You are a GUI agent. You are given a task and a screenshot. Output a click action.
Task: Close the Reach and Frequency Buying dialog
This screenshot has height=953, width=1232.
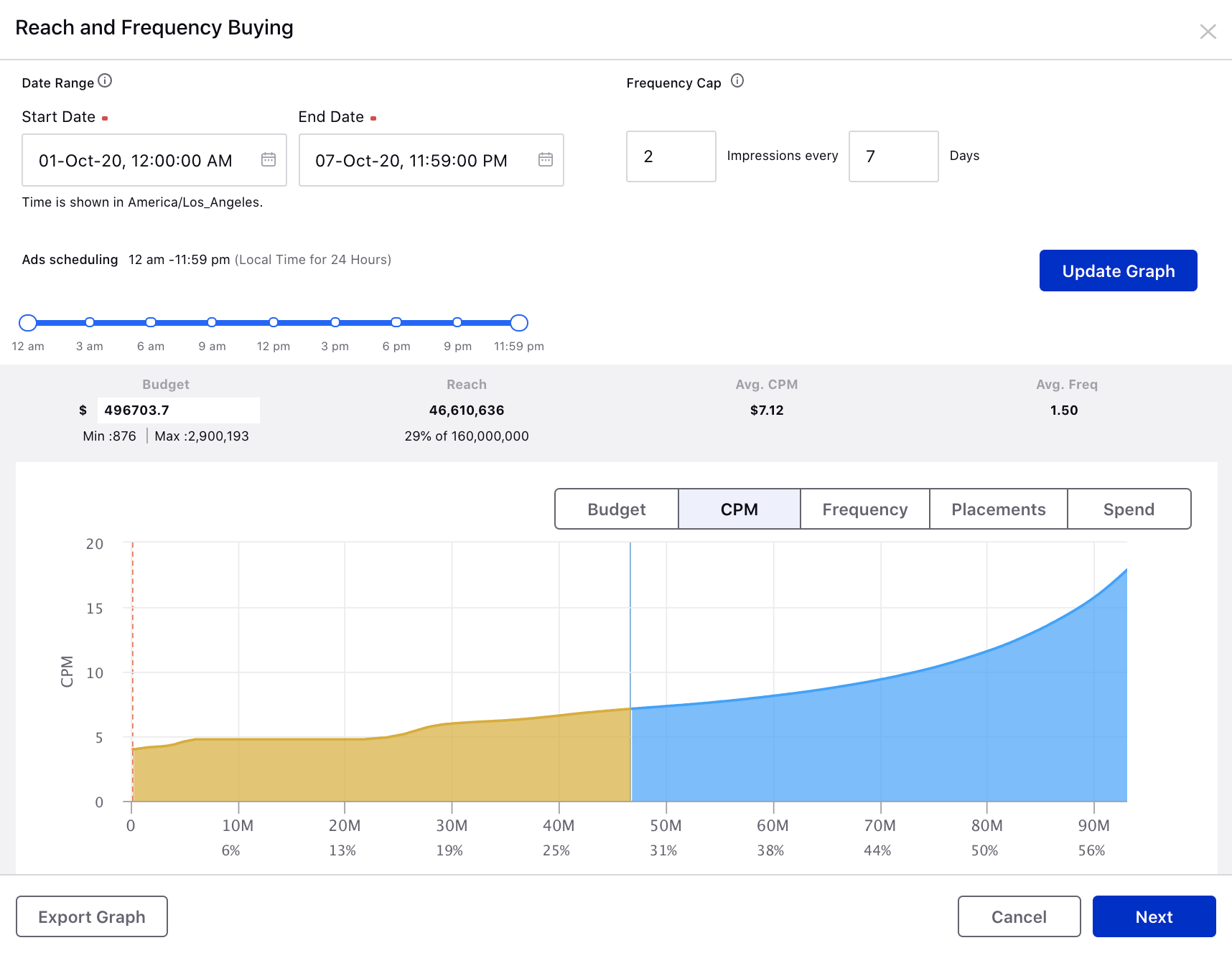pos(1208,32)
